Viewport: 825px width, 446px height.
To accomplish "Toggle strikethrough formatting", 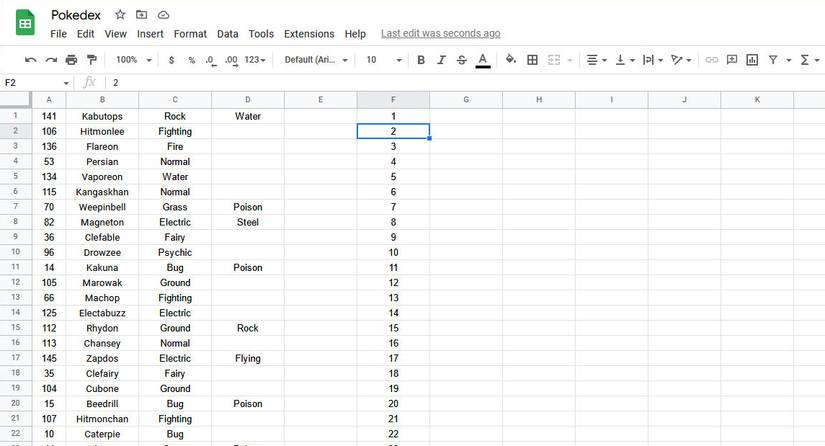I will (x=461, y=60).
